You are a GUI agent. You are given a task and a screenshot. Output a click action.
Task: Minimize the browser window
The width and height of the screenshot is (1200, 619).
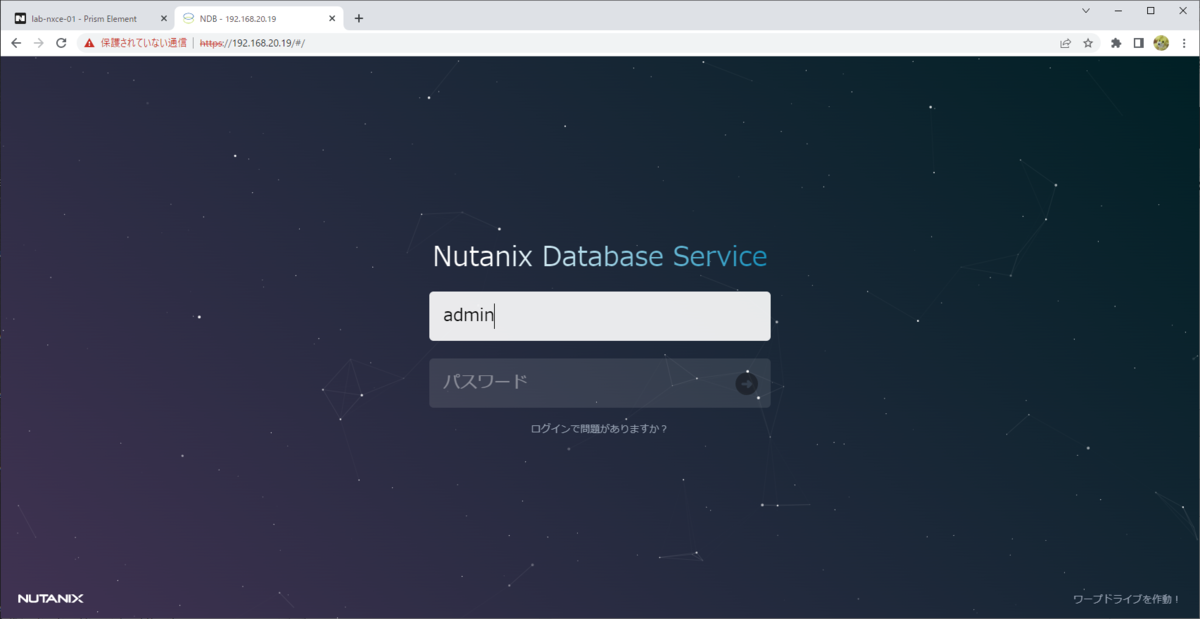pos(1119,10)
